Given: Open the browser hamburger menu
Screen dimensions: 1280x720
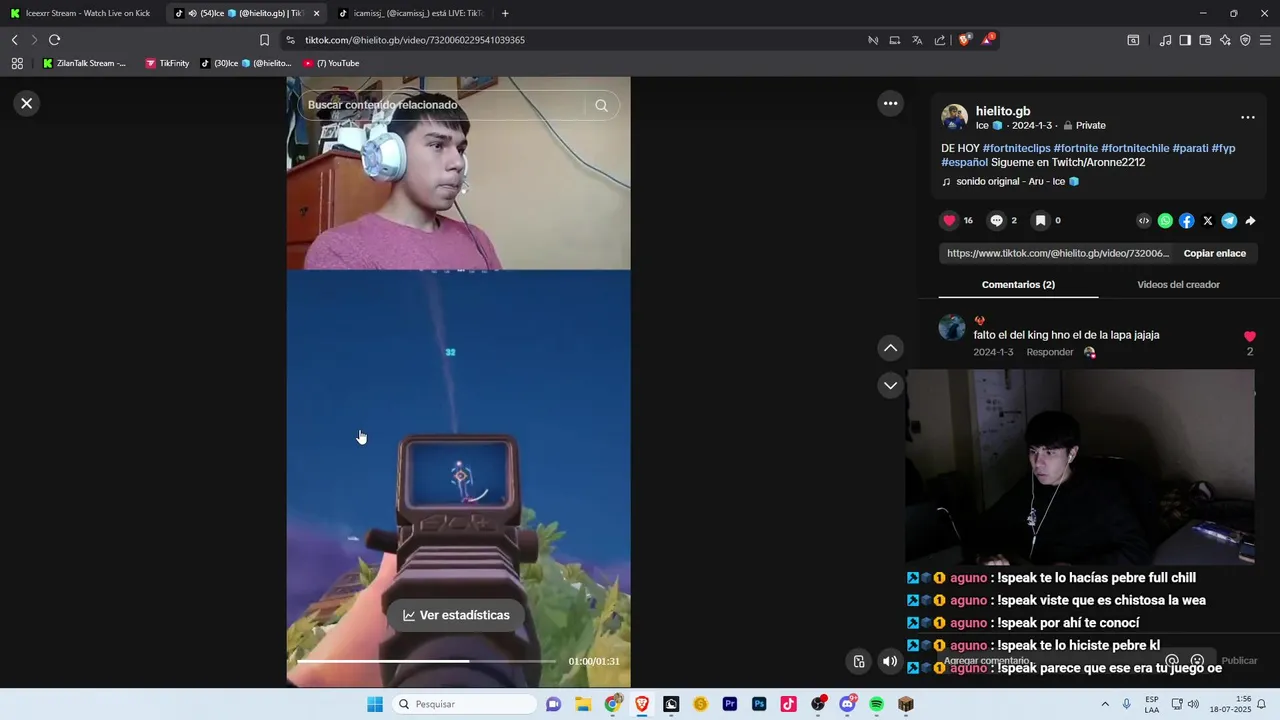Looking at the screenshot, I should [1265, 40].
